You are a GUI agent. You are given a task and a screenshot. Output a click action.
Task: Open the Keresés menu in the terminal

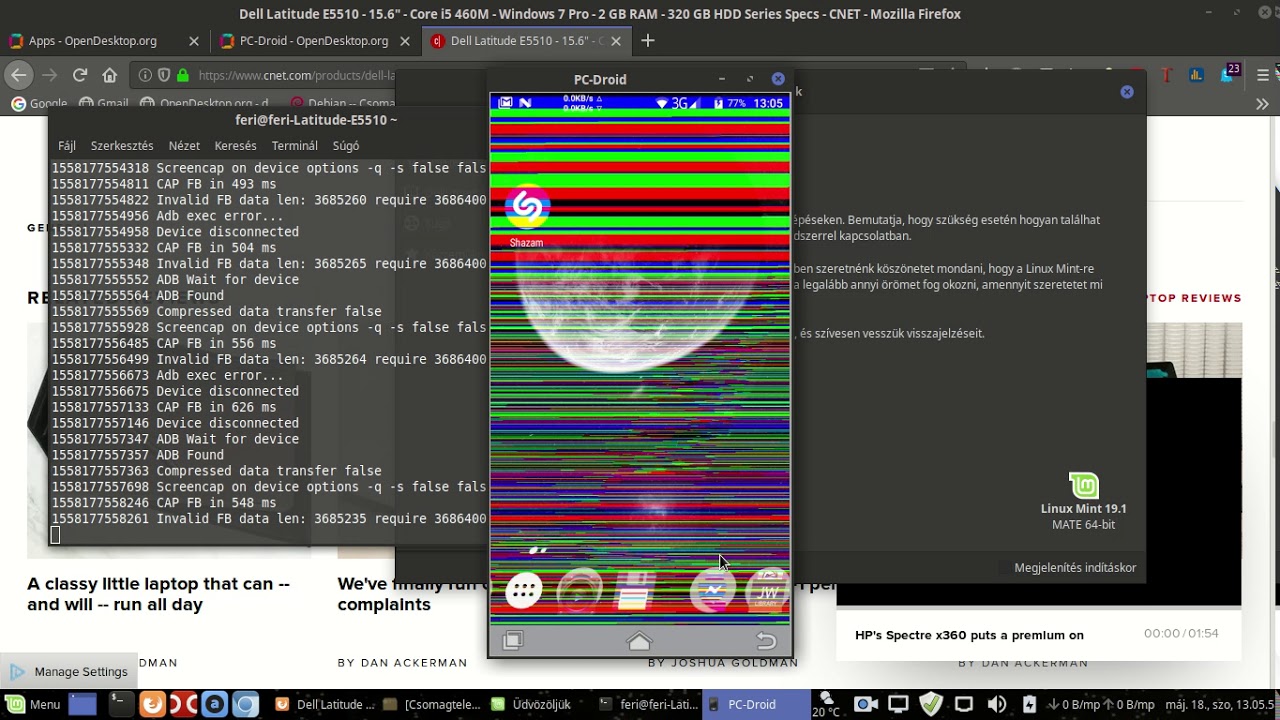[236, 146]
